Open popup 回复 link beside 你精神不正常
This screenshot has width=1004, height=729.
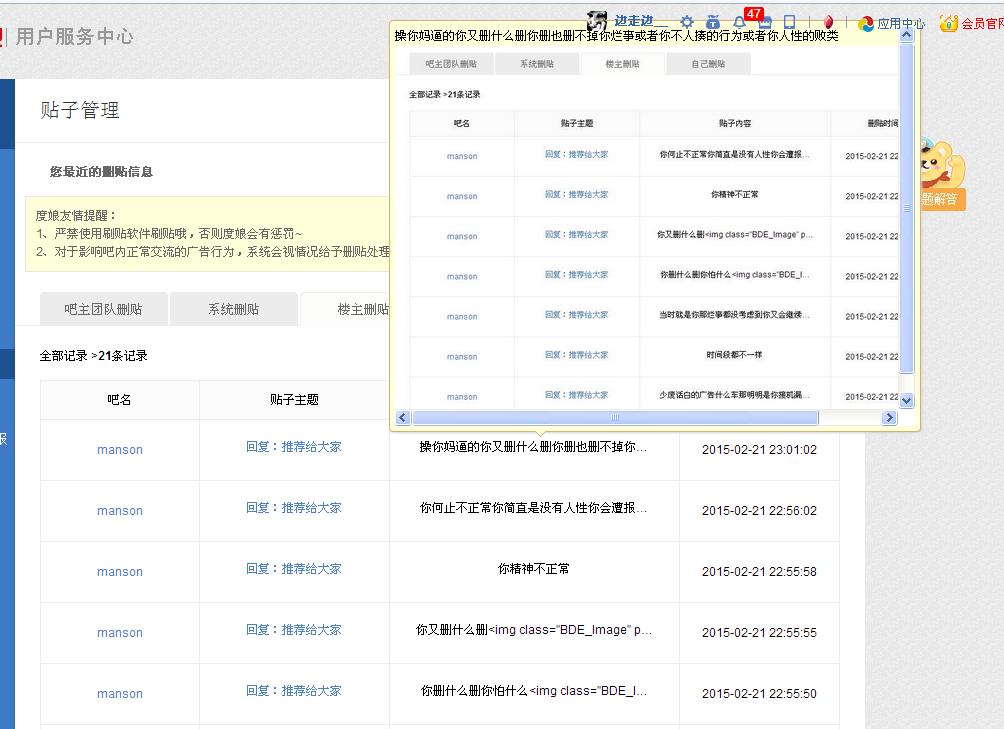click(x=576, y=194)
